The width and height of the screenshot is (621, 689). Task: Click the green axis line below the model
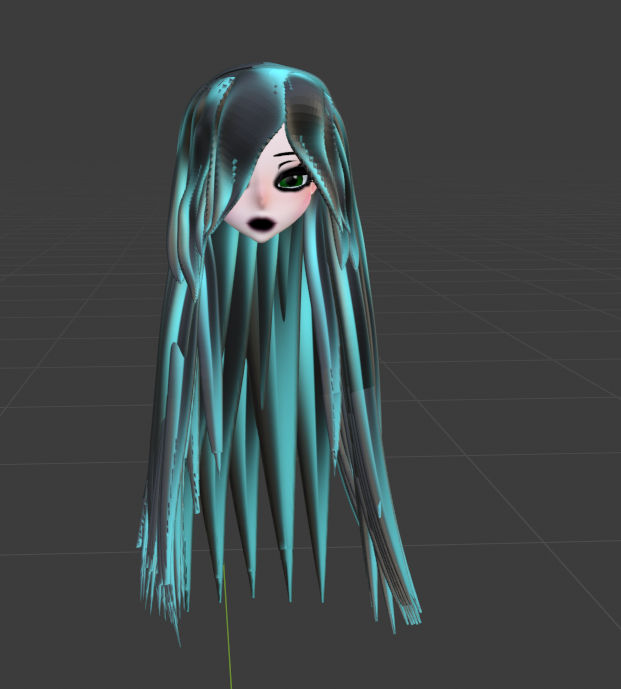click(228, 628)
